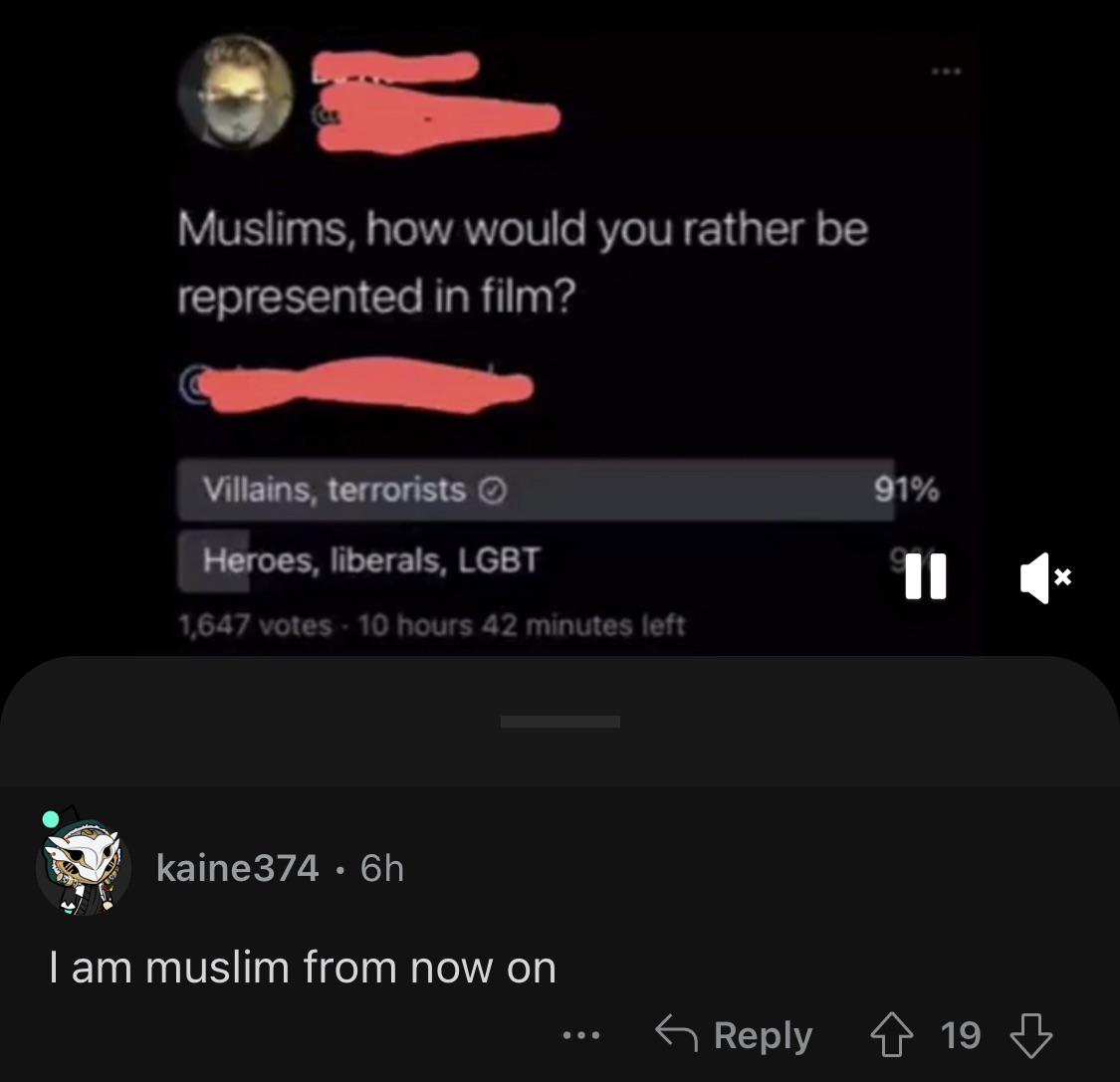Tap the comment sheet drag handle
1120x1082 pixels.
pyautogui.click(x=560, y=722)
